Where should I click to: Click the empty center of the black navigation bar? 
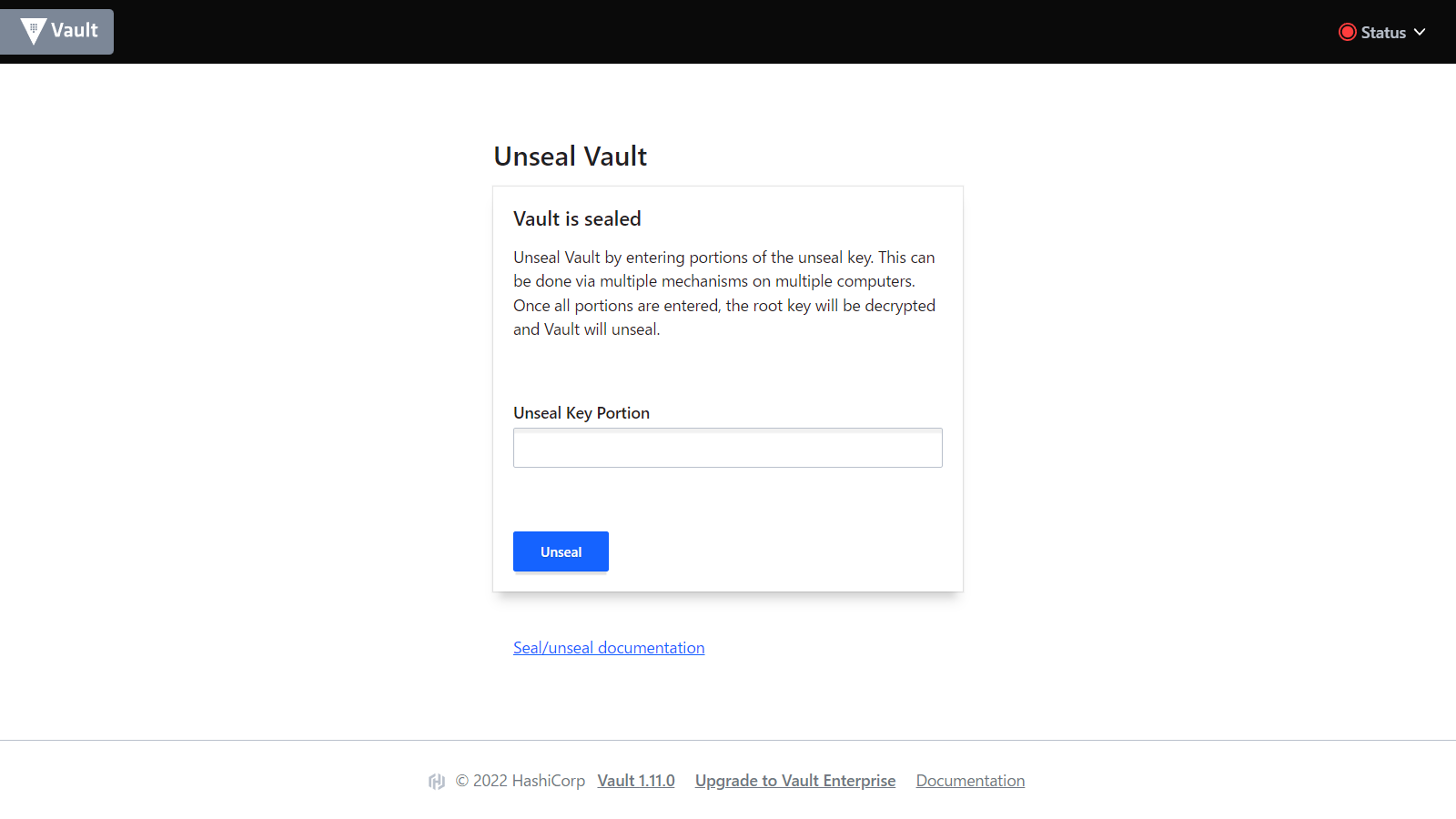728,32
